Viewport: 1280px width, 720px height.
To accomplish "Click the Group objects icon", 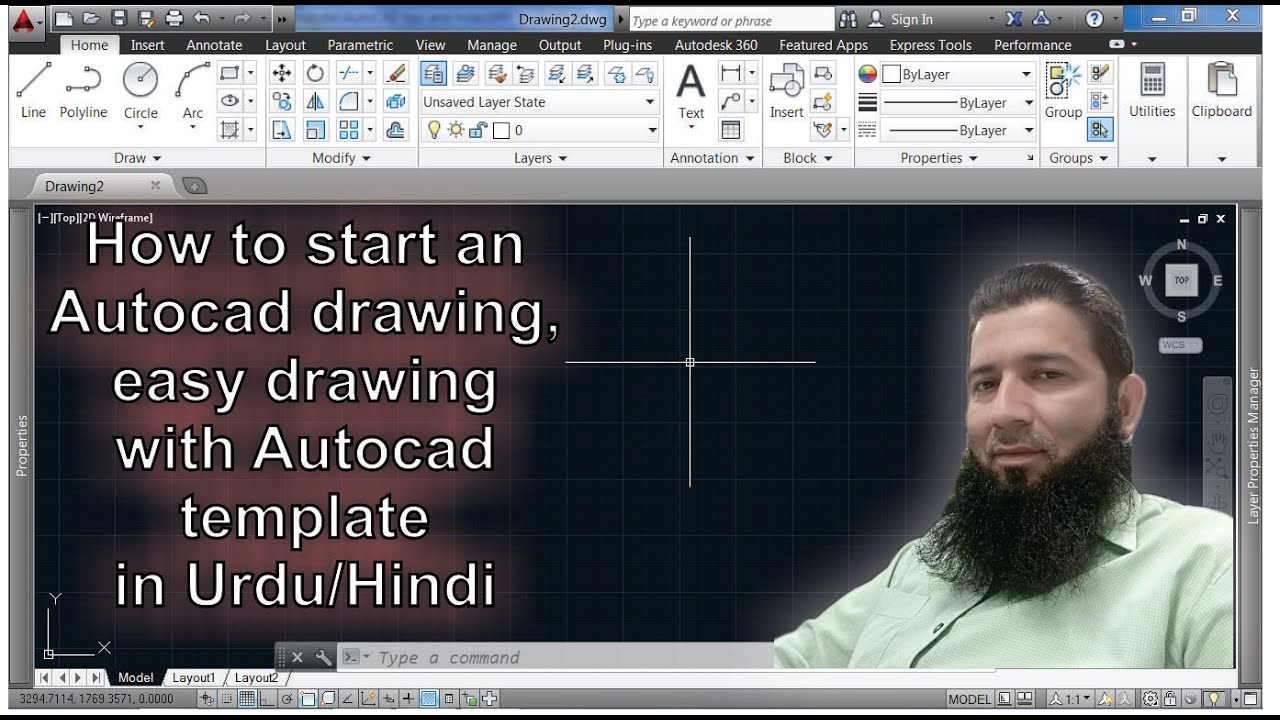I will (1063, 90).
